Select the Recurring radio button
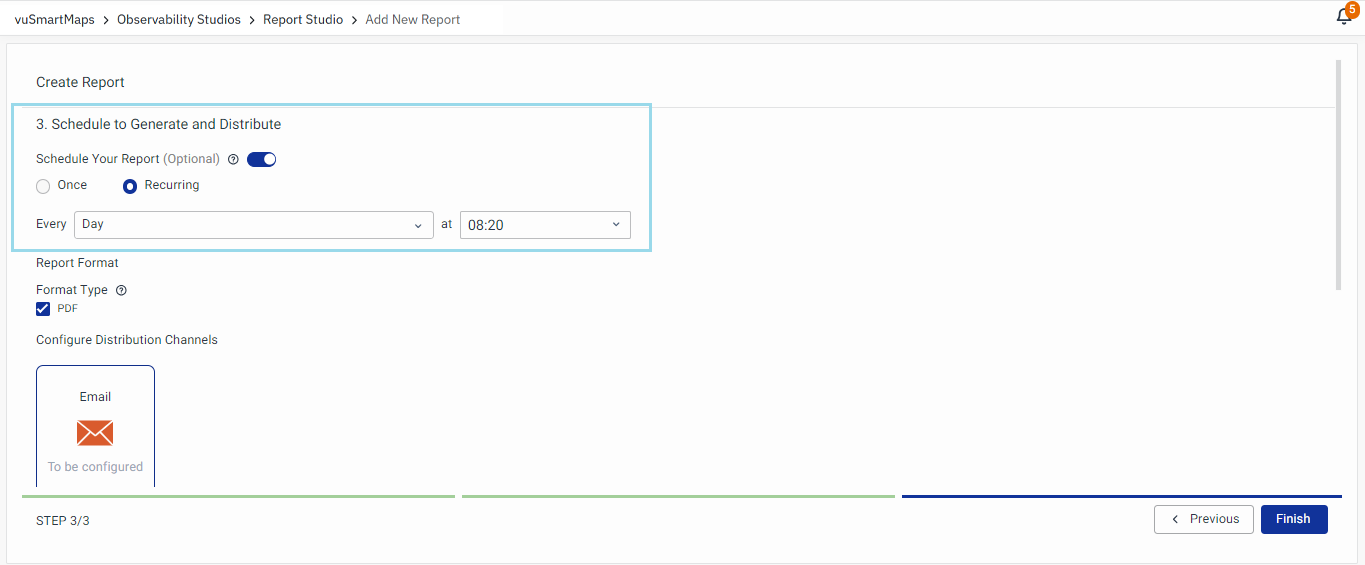Viewport: 1365px width, 565px height. 130,186
